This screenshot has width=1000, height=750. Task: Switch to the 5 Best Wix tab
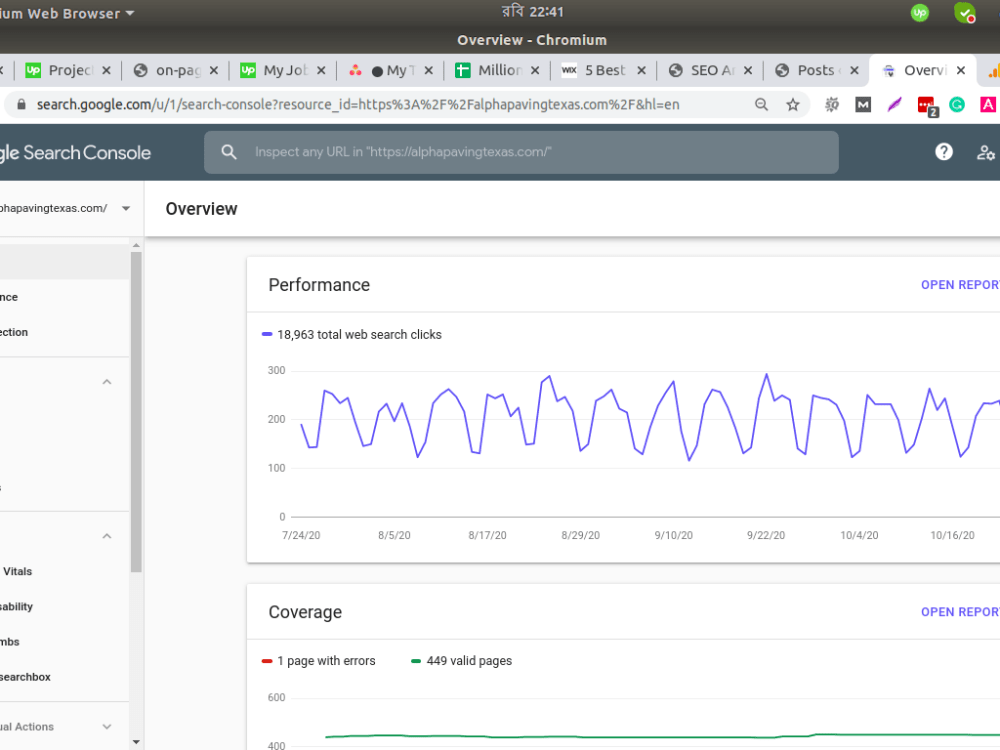[596, 70]
